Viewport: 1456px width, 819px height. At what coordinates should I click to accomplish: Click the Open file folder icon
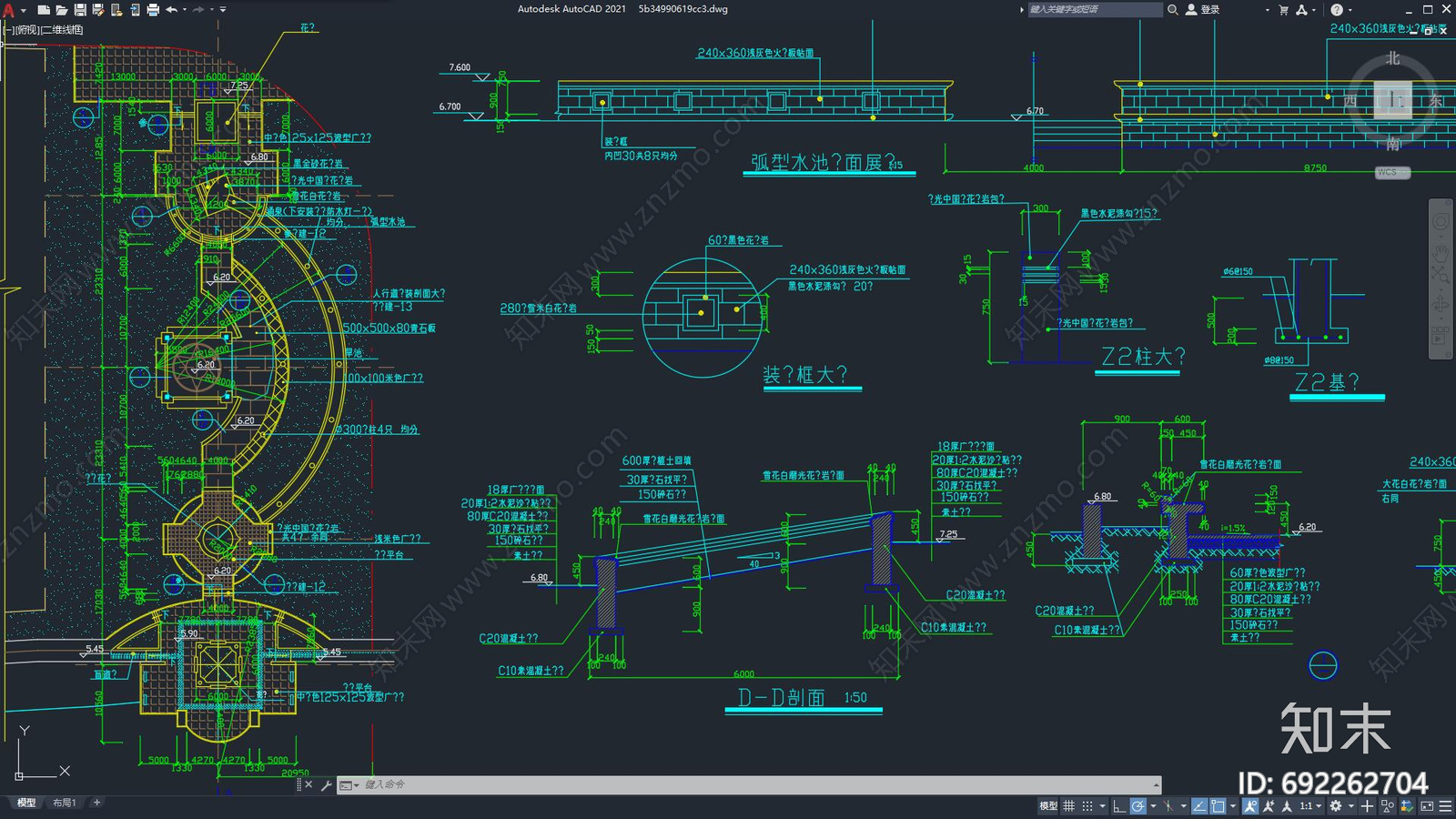61,9
